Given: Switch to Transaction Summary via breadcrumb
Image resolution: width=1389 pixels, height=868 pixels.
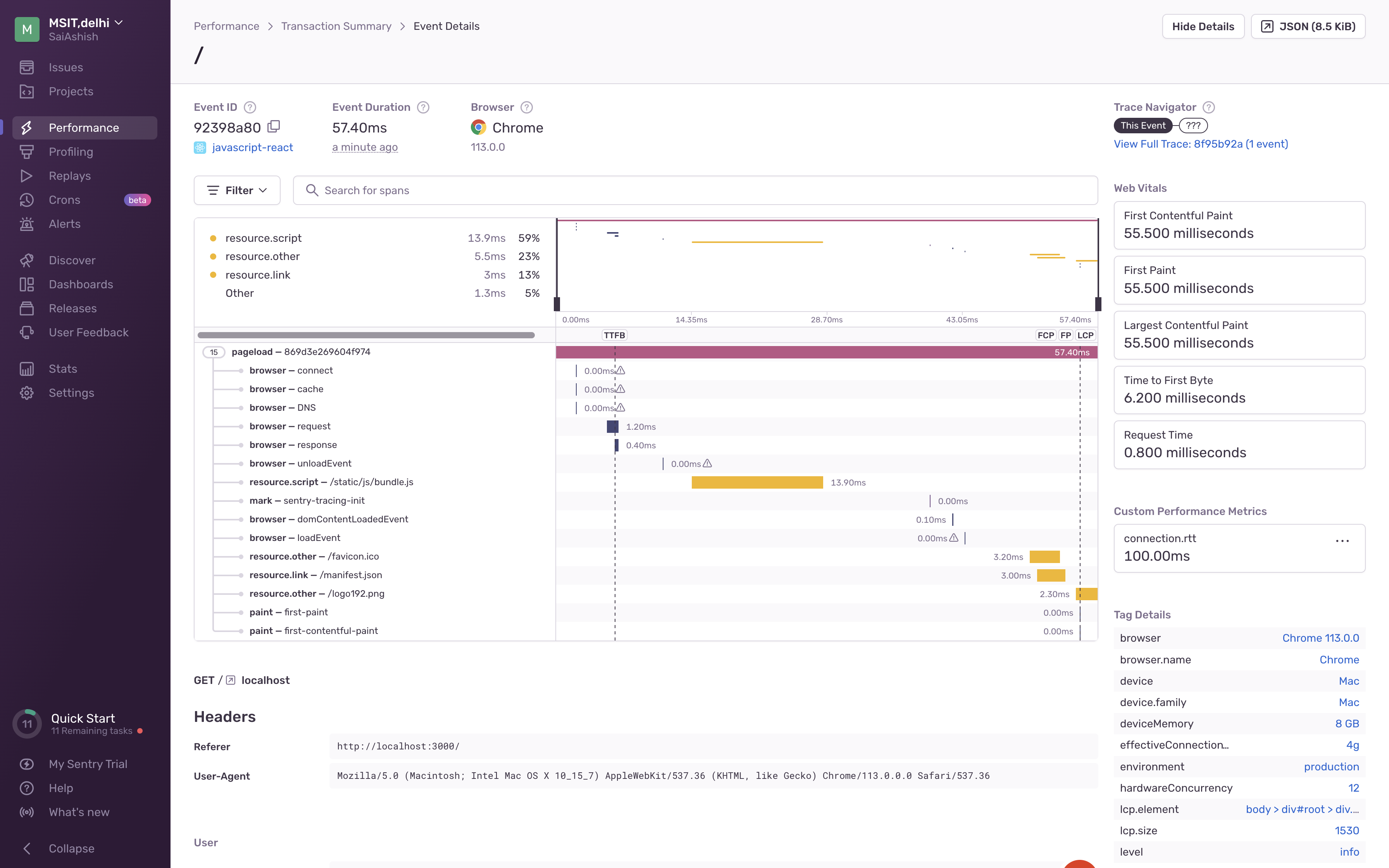Looking at the screenshot, I should pyautogui.click(x=336, y=26).
